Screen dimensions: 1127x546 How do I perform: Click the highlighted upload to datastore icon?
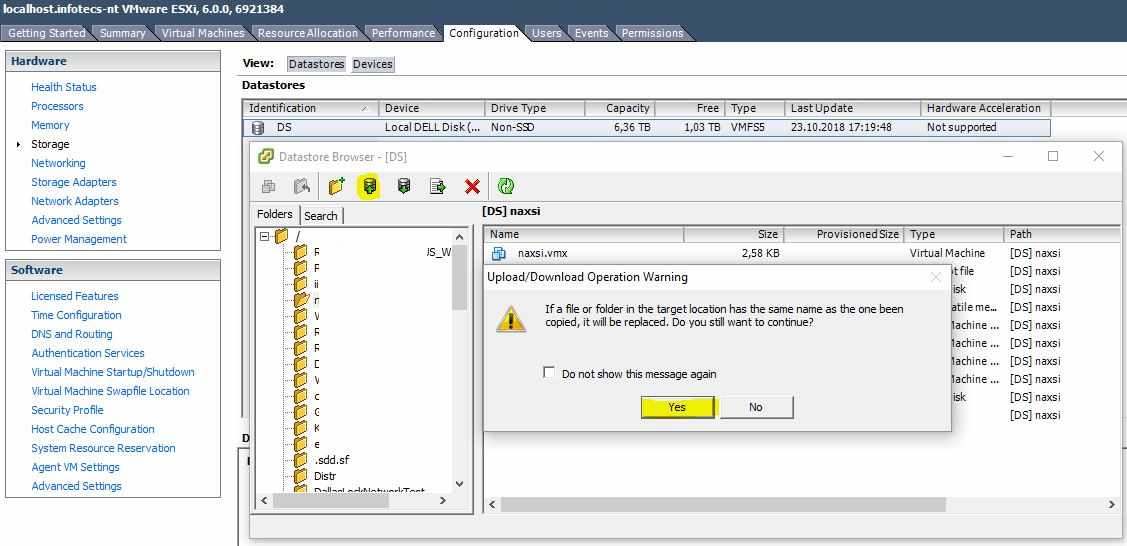369,186
